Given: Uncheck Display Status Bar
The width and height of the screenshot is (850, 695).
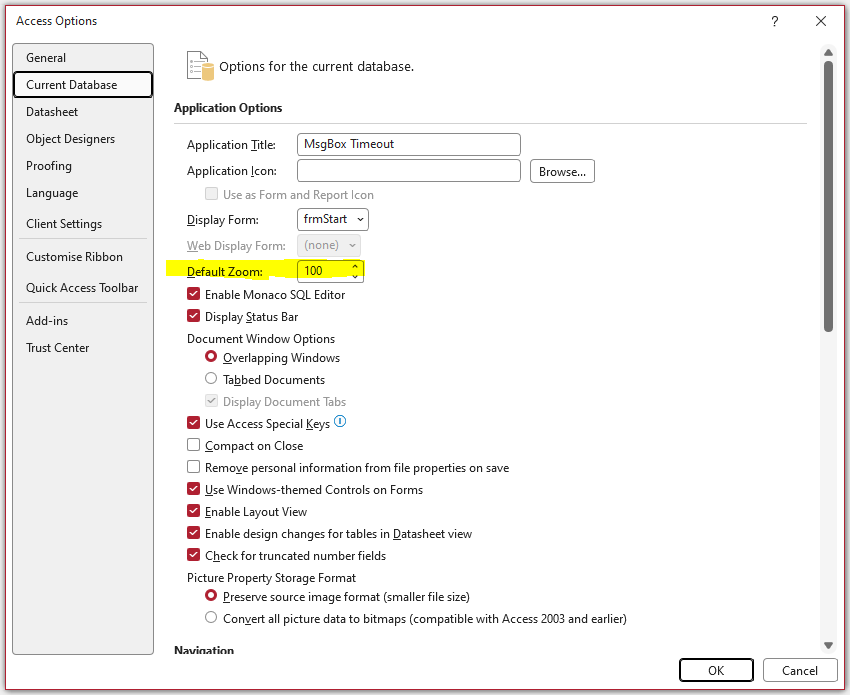Looking at the screenshot, I should 194,317.
